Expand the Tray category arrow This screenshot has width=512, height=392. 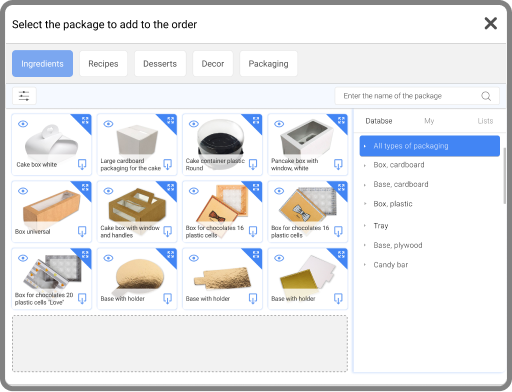pos(365,226)
